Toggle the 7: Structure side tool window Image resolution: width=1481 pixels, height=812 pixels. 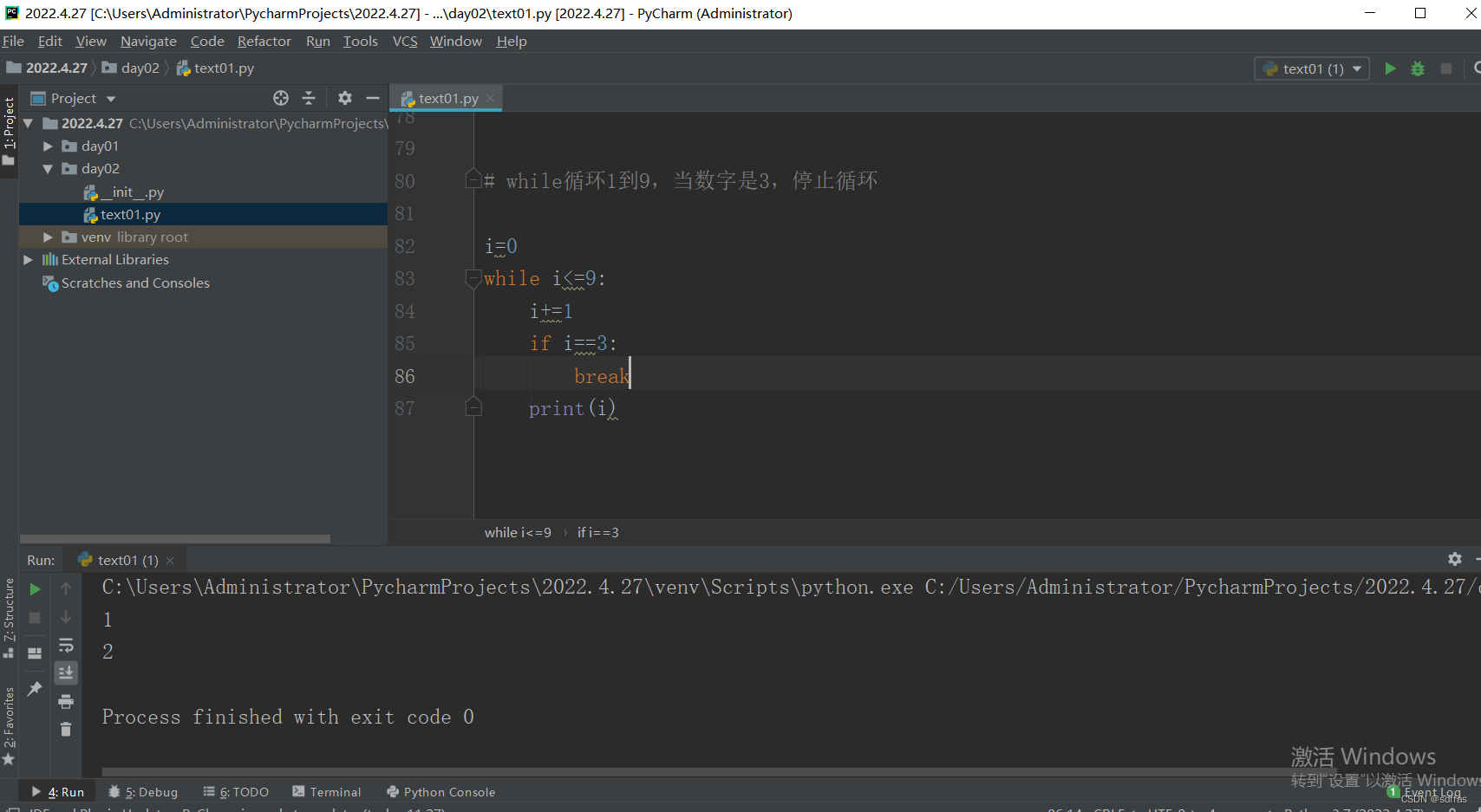[x=9, y=617]
